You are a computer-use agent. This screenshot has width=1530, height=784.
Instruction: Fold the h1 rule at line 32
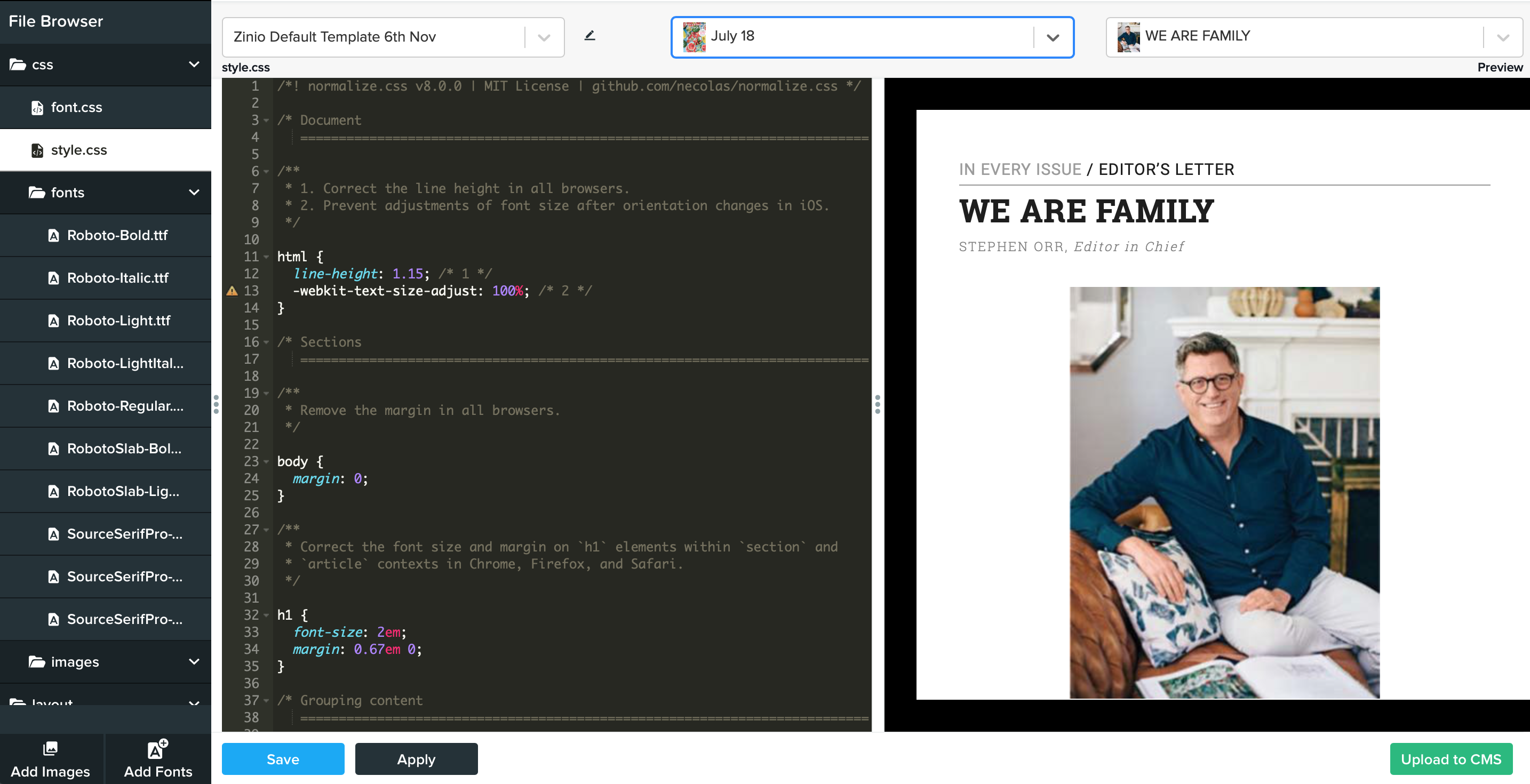pyautogui.click(x=266, y=615)
